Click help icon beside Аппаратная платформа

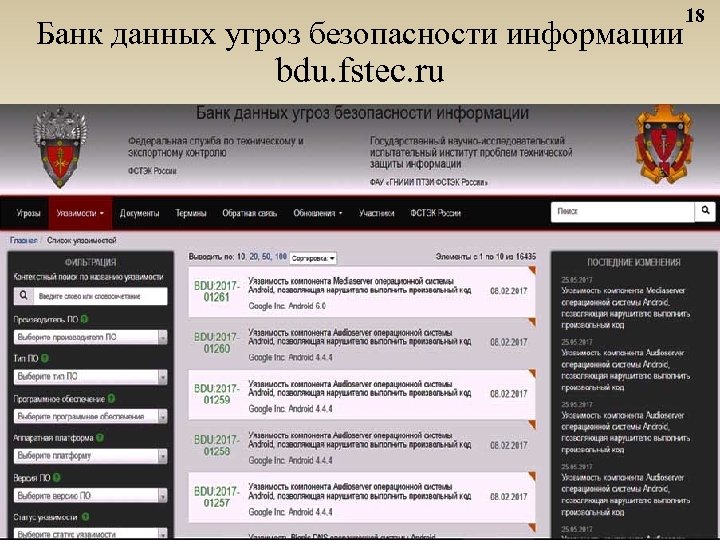(x=100, y=438)
